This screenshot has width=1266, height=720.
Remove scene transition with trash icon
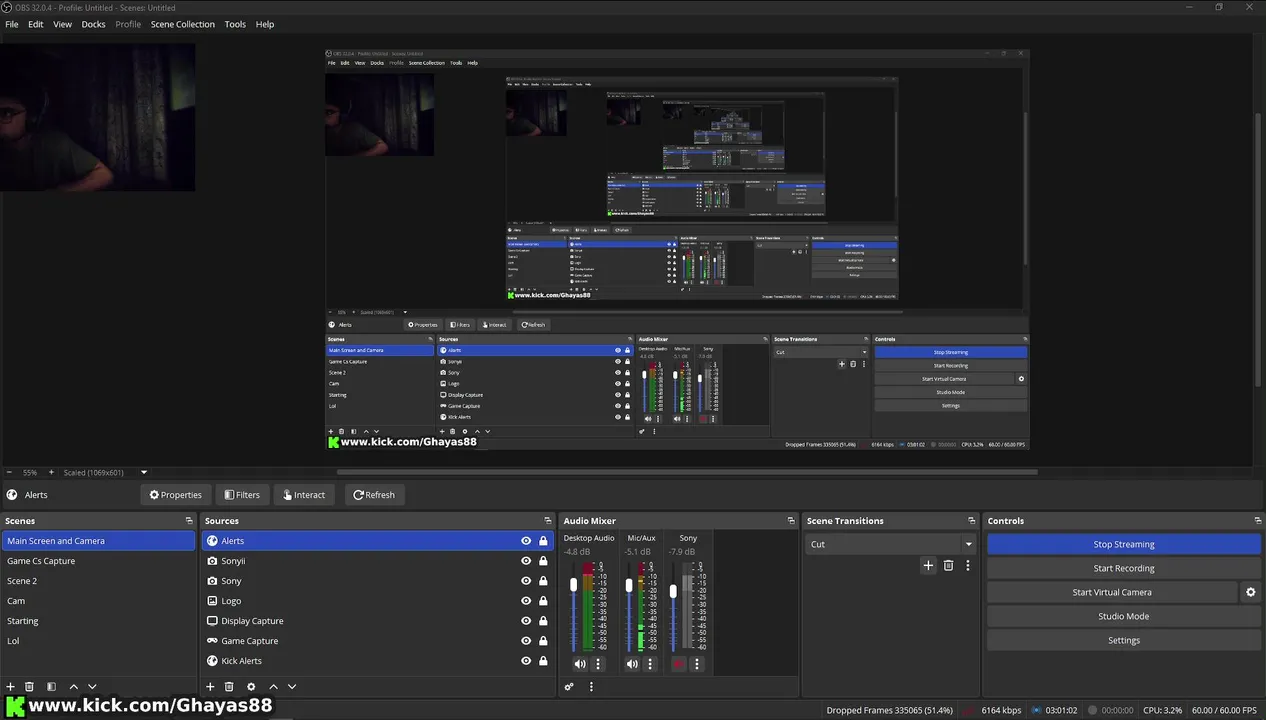click(948, 565)
